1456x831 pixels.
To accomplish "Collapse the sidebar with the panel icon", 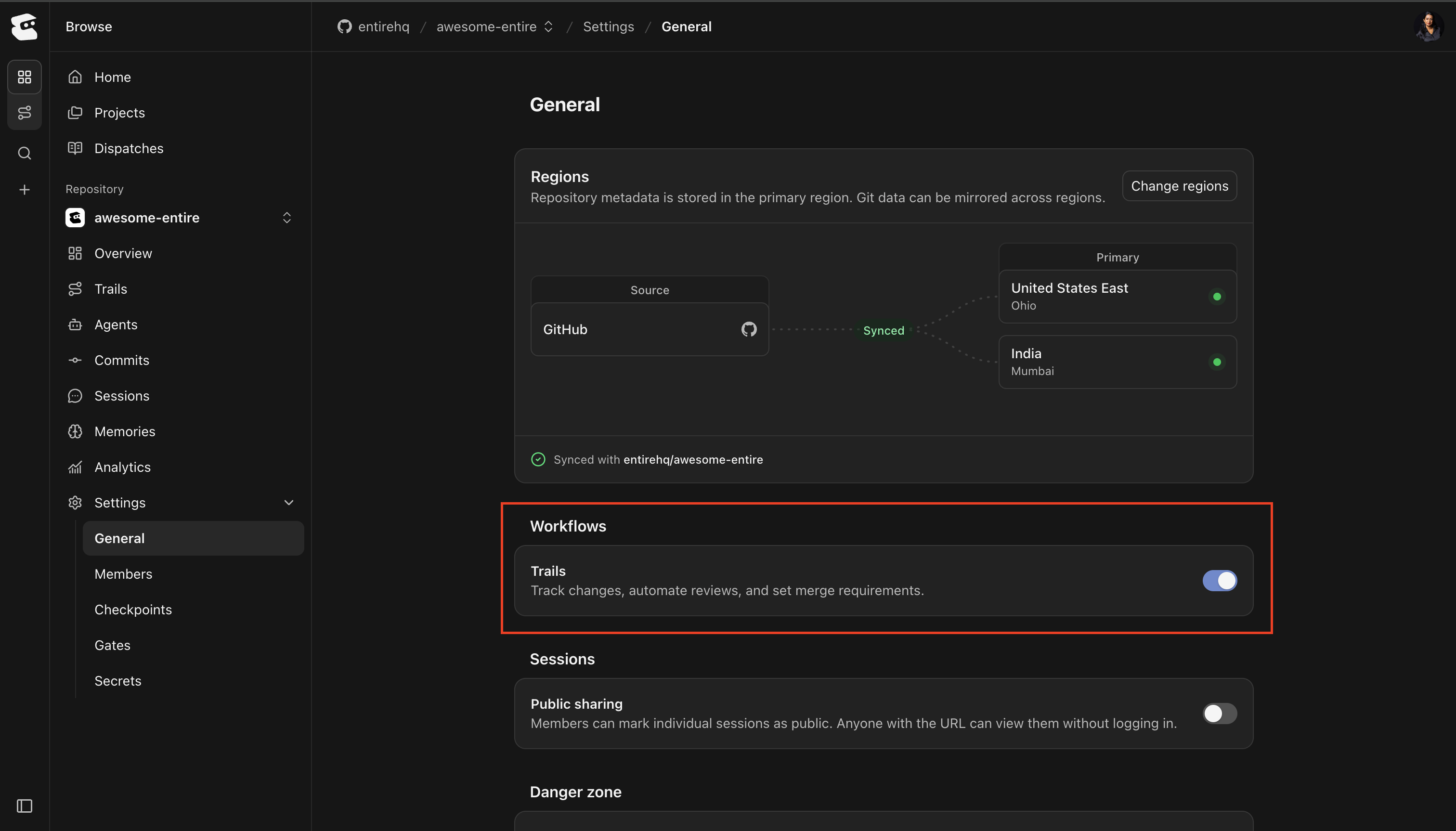I will [x=25, y=806].
